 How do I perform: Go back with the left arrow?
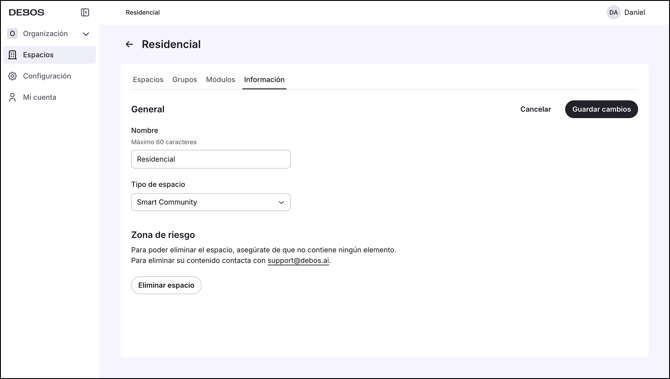pos(129,44)
